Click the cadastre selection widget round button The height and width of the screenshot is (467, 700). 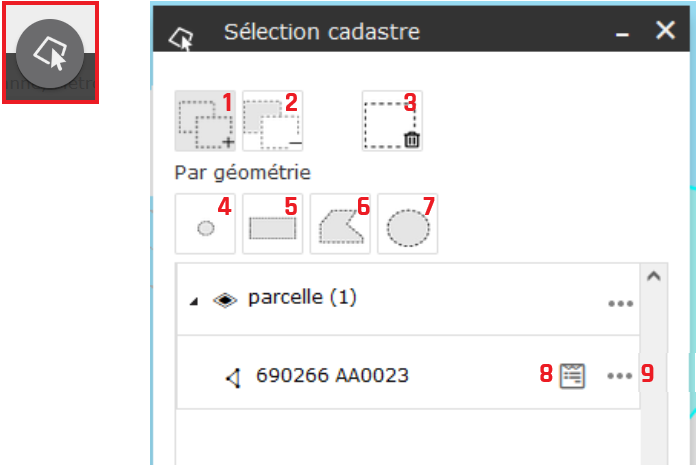click(x=50, y=53)
